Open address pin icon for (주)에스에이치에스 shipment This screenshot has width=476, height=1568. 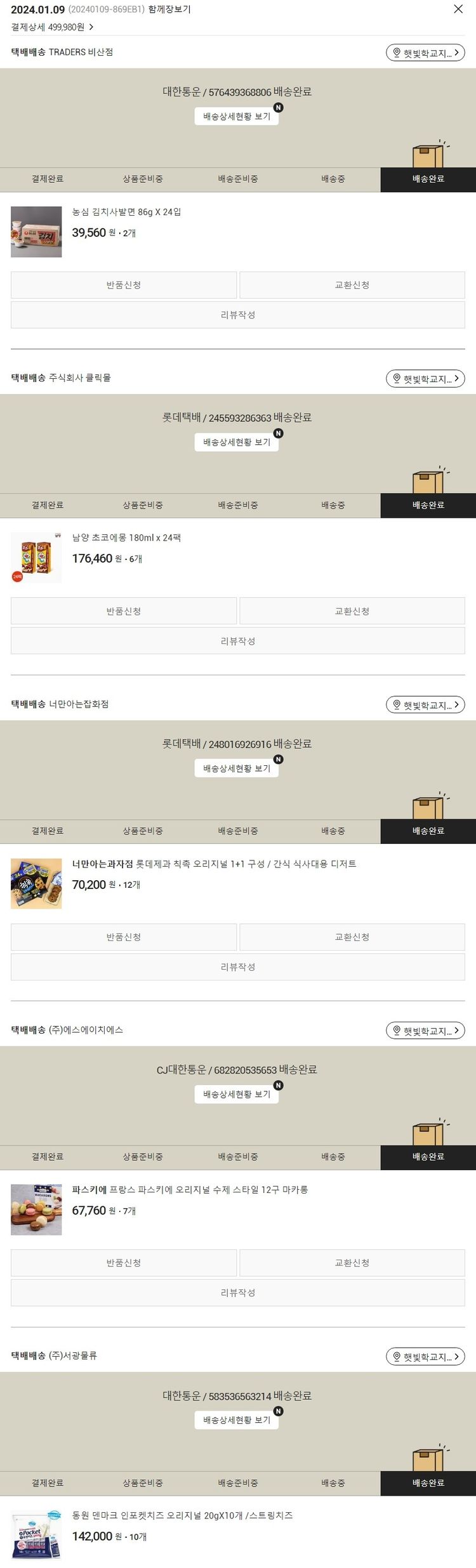pyautogui.click(x=397, y=1031)
